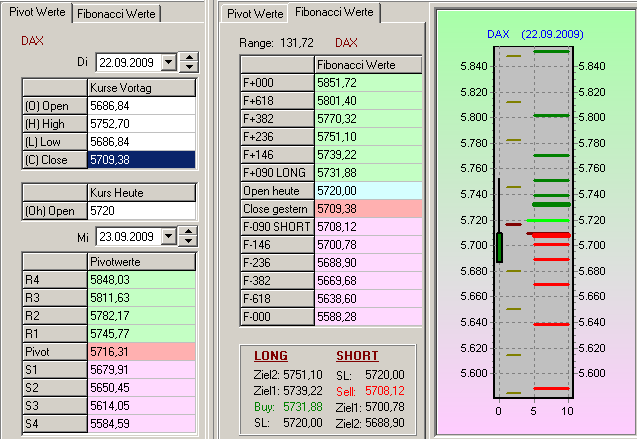Open Fibonacci Werte tab in left panel
The height and width of the screenshot is (439, 637).
click(116, 14)
